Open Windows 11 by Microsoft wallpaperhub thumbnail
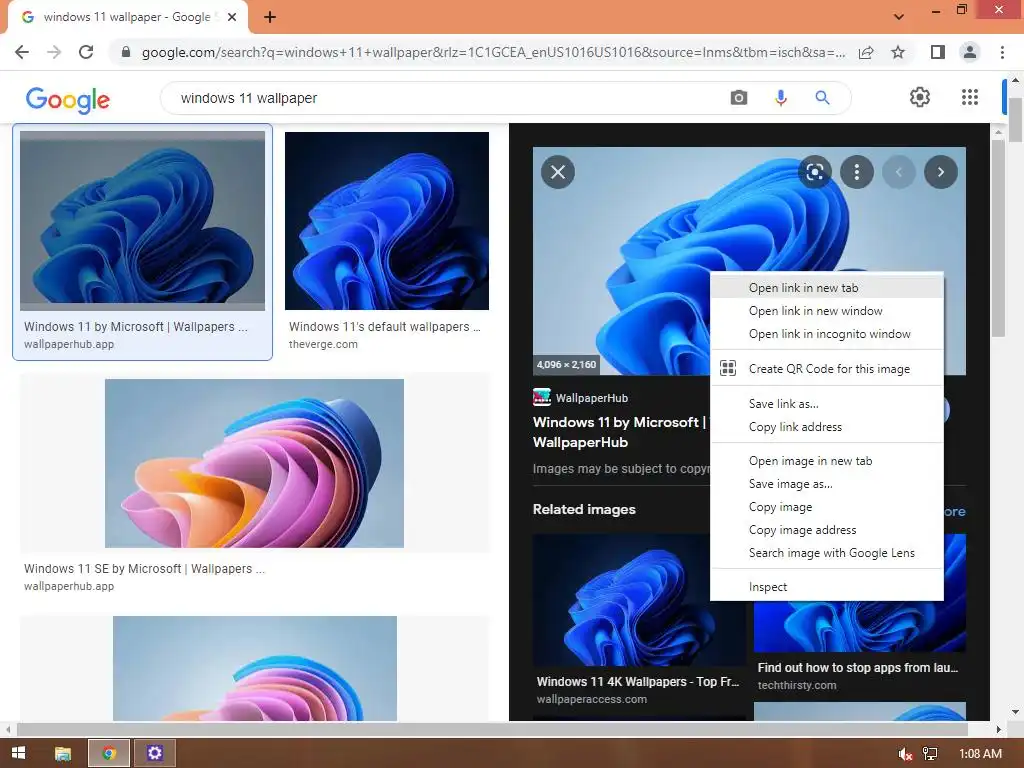Image resolution: width=1024 pixels, height=768 pixels. (142, 220)
